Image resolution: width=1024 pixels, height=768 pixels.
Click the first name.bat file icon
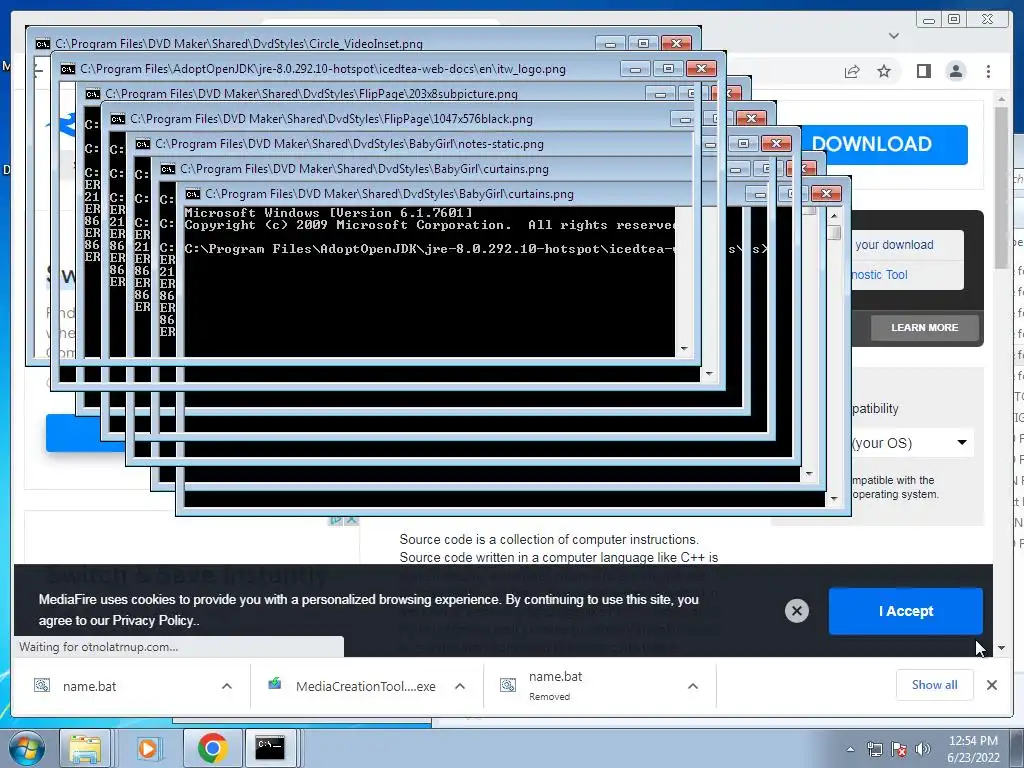click(x=42, y=685)
